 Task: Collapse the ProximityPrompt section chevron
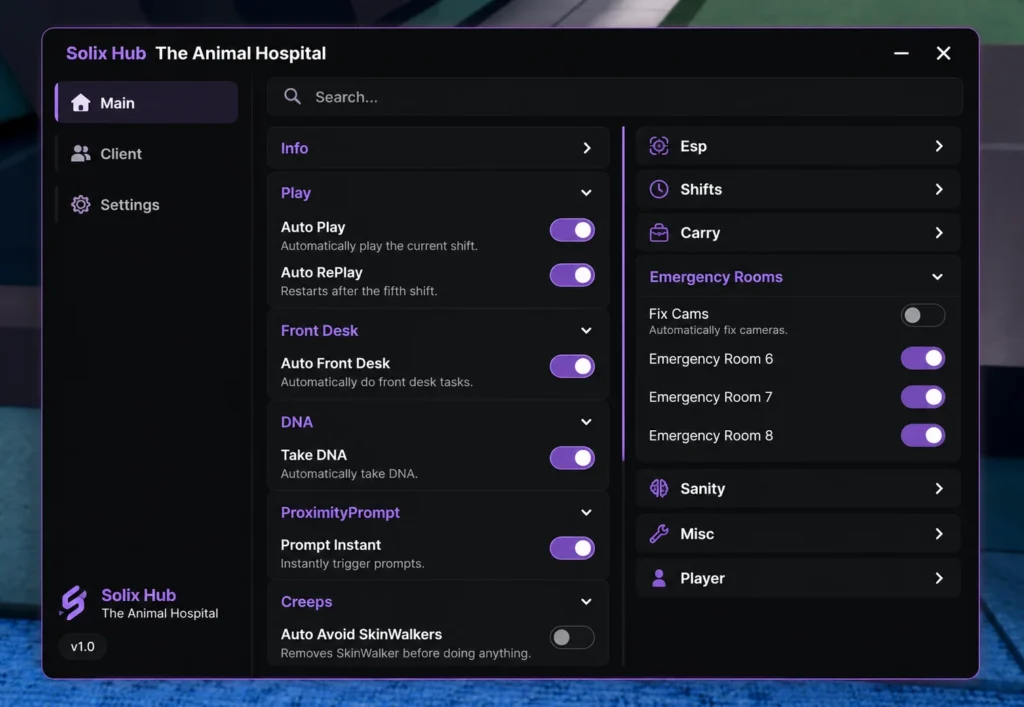coord(586,512)
